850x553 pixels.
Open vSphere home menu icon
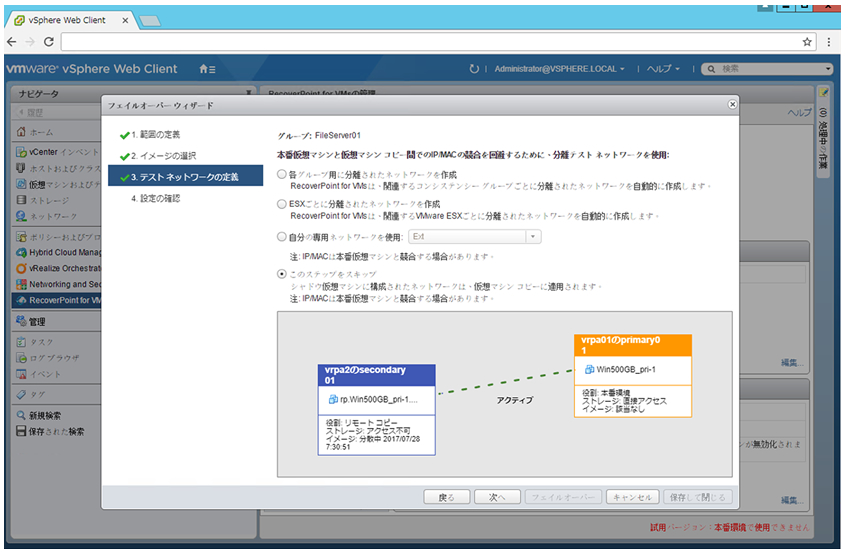click(x=207, y=69)
